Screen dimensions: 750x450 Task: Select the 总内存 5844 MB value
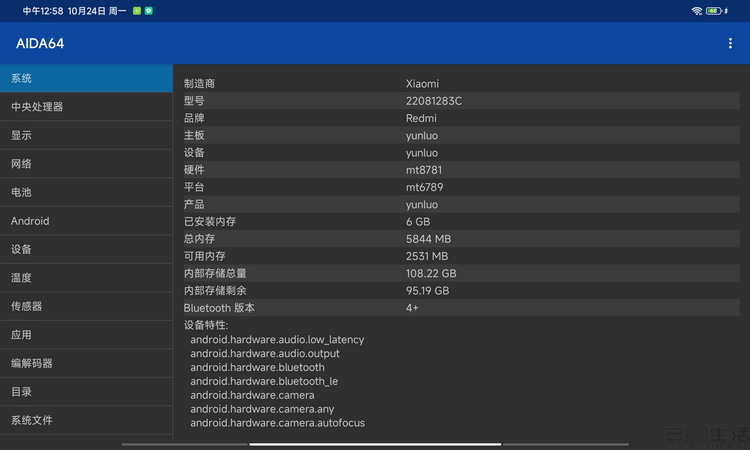tap(429, 239)
